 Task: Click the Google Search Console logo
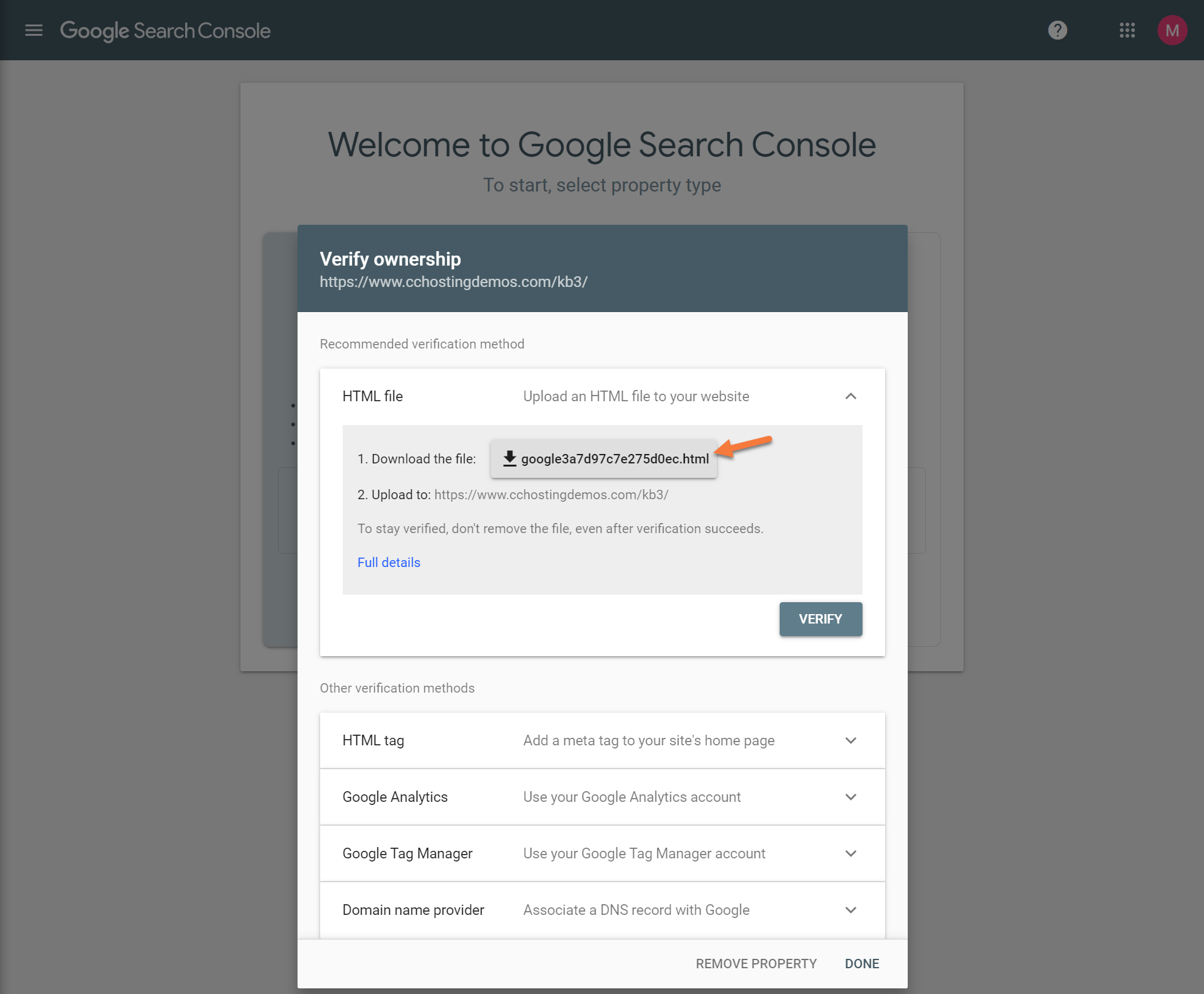(x=165, y=30)
